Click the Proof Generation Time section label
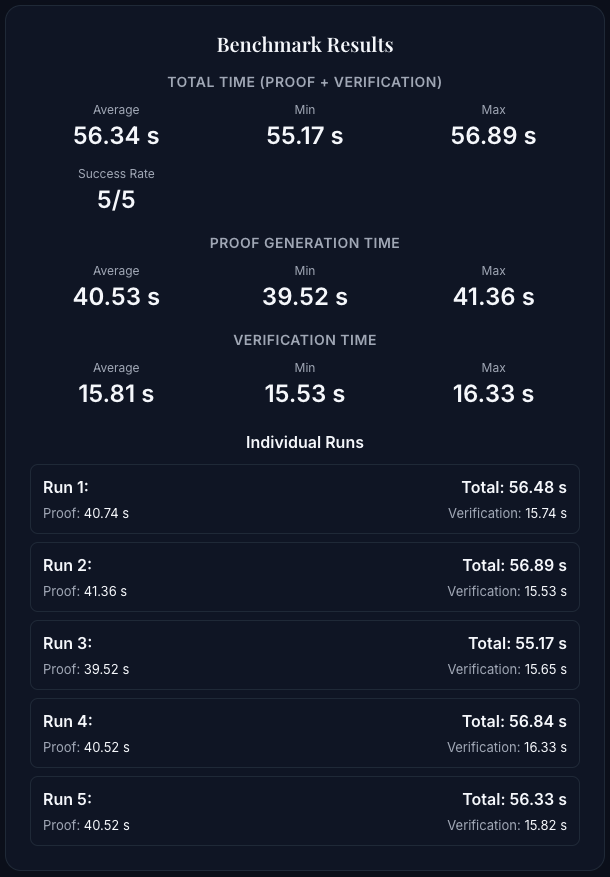 tap(305, 243)
